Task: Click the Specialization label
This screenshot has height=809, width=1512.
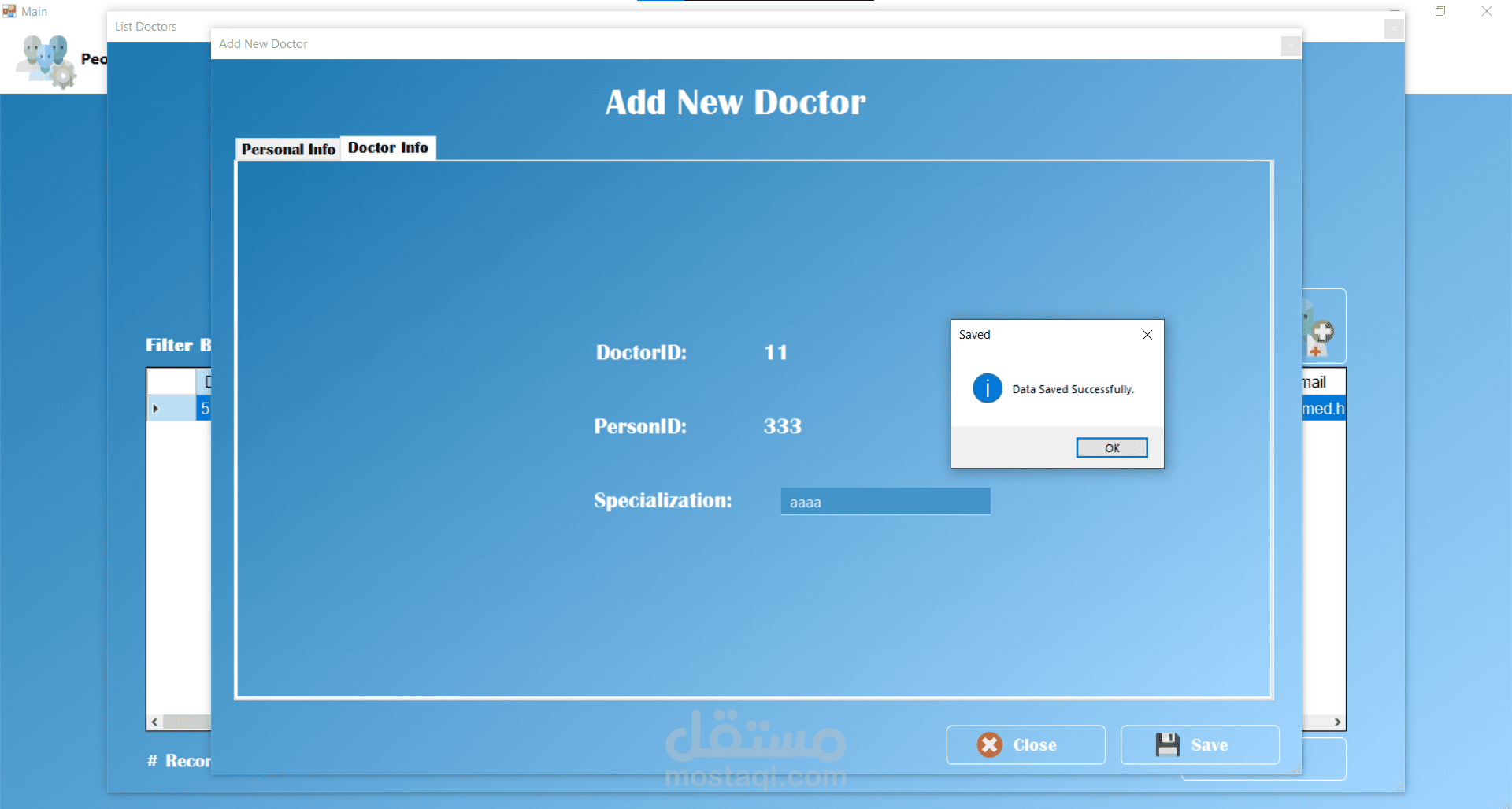Action: pyautogui.click(x=662, y=500)
